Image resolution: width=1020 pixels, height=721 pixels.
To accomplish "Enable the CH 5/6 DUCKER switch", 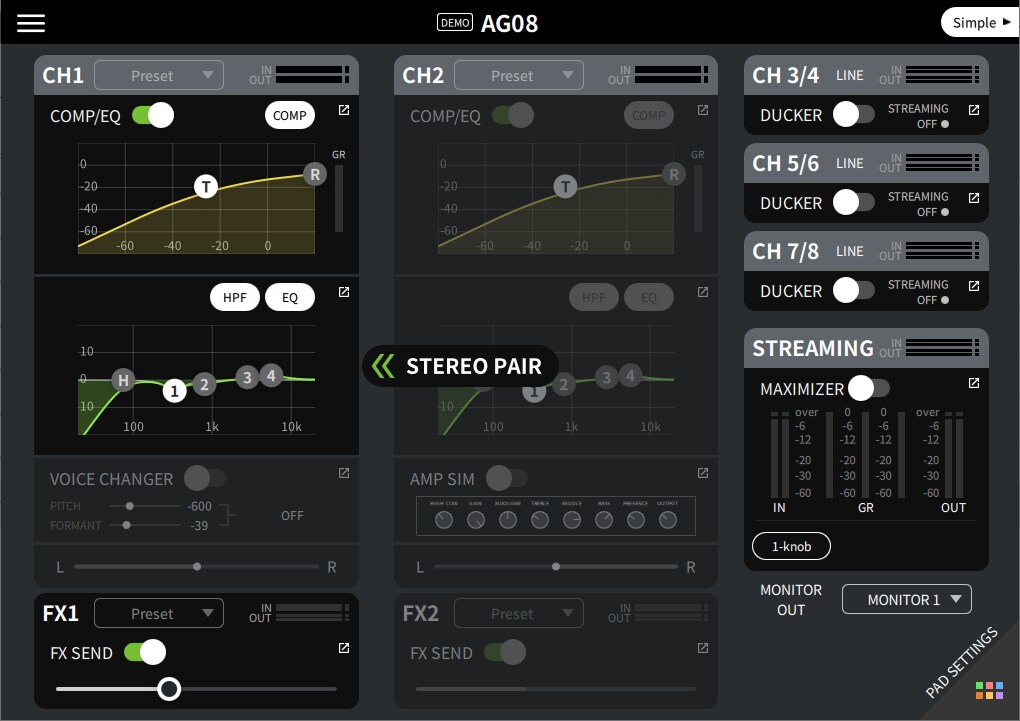I will [853, 202].
